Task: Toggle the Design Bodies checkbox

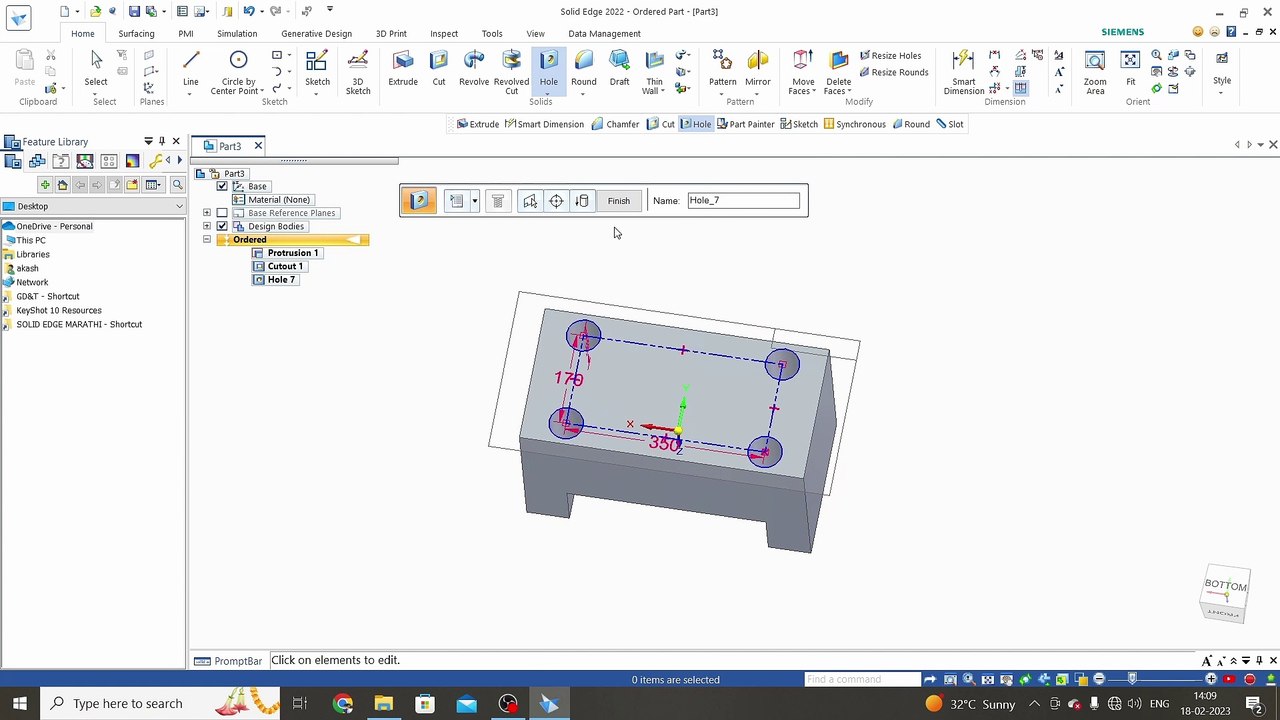Action: [x=222, y=226]
